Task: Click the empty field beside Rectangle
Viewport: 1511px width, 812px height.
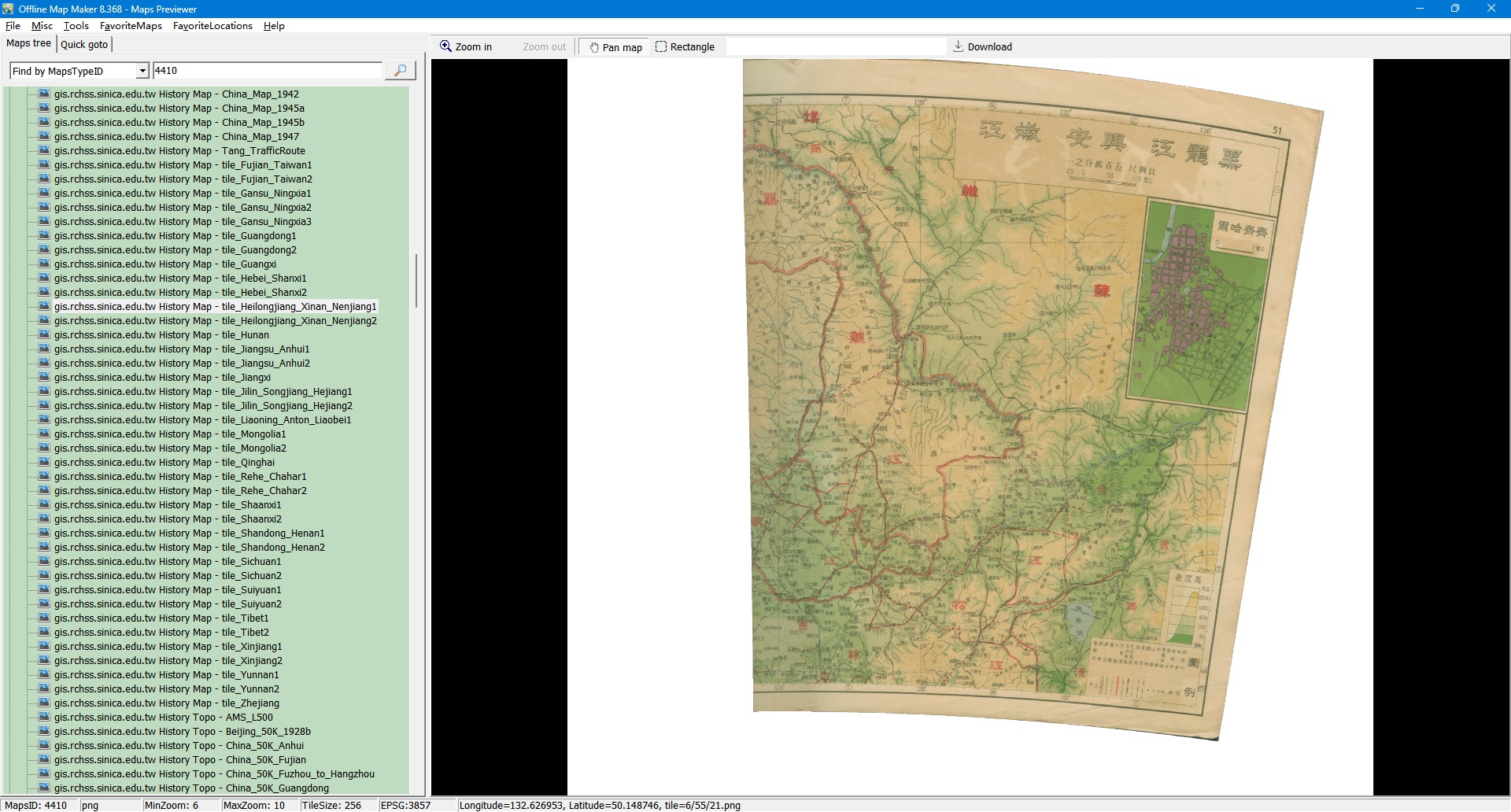Action: coord(836,47)
